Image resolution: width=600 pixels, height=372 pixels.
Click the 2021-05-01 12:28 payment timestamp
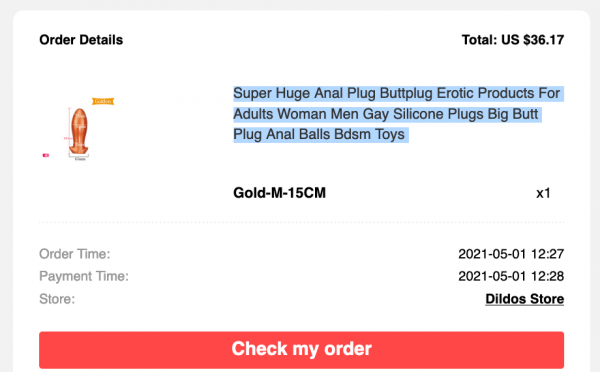click(x=511, y=276)
